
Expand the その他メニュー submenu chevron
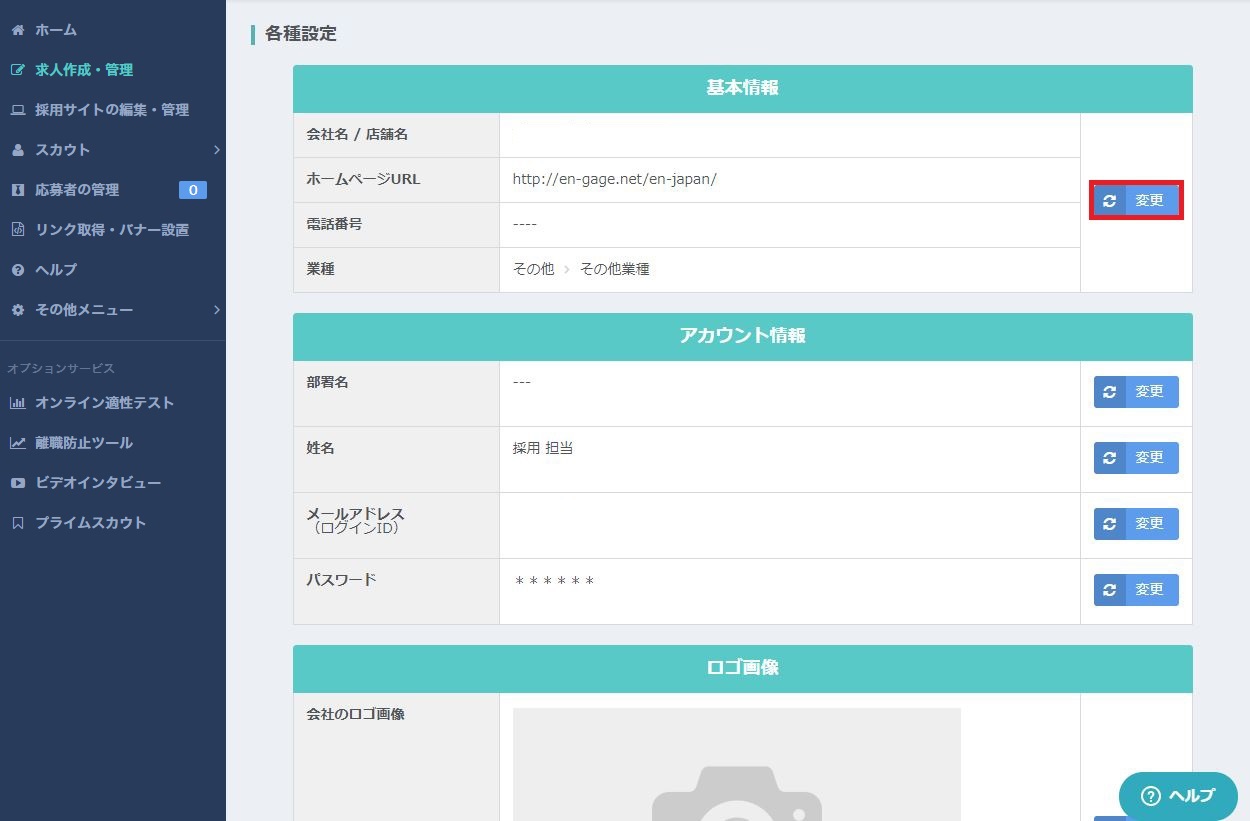coord(216,310)
